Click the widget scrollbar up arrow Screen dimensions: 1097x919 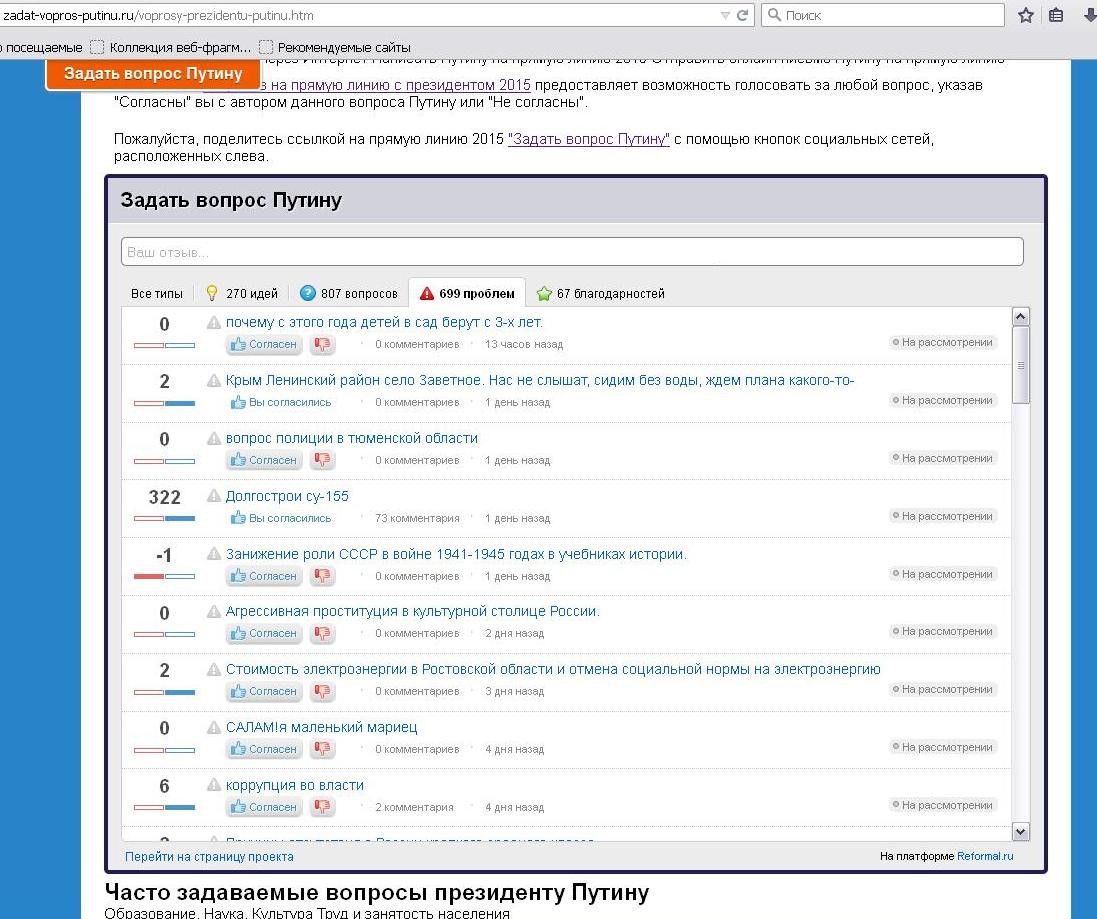pyautogui.click(x=1021, y=317)
